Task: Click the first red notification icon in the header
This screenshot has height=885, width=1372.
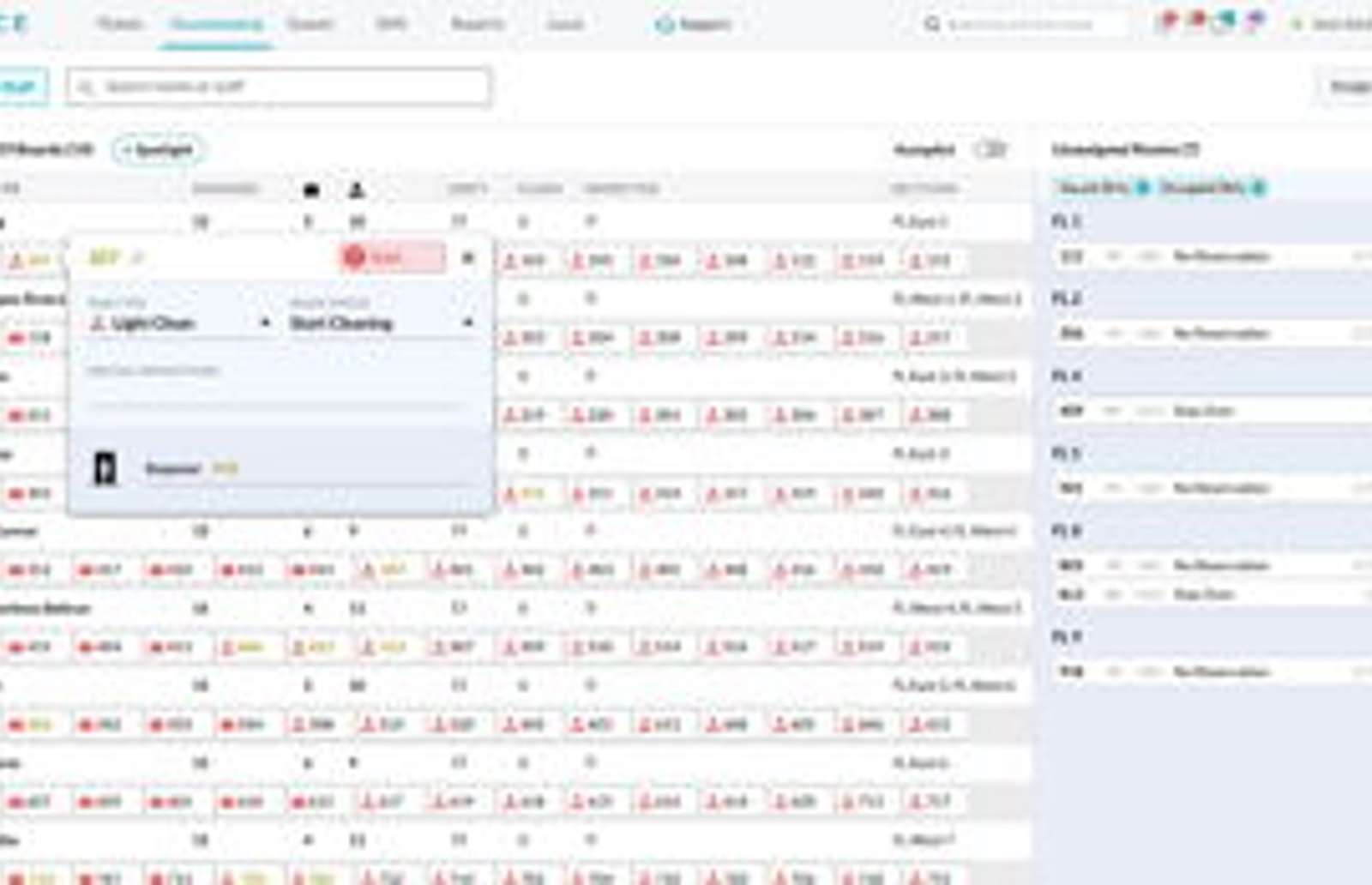Action: point(1168,21)
